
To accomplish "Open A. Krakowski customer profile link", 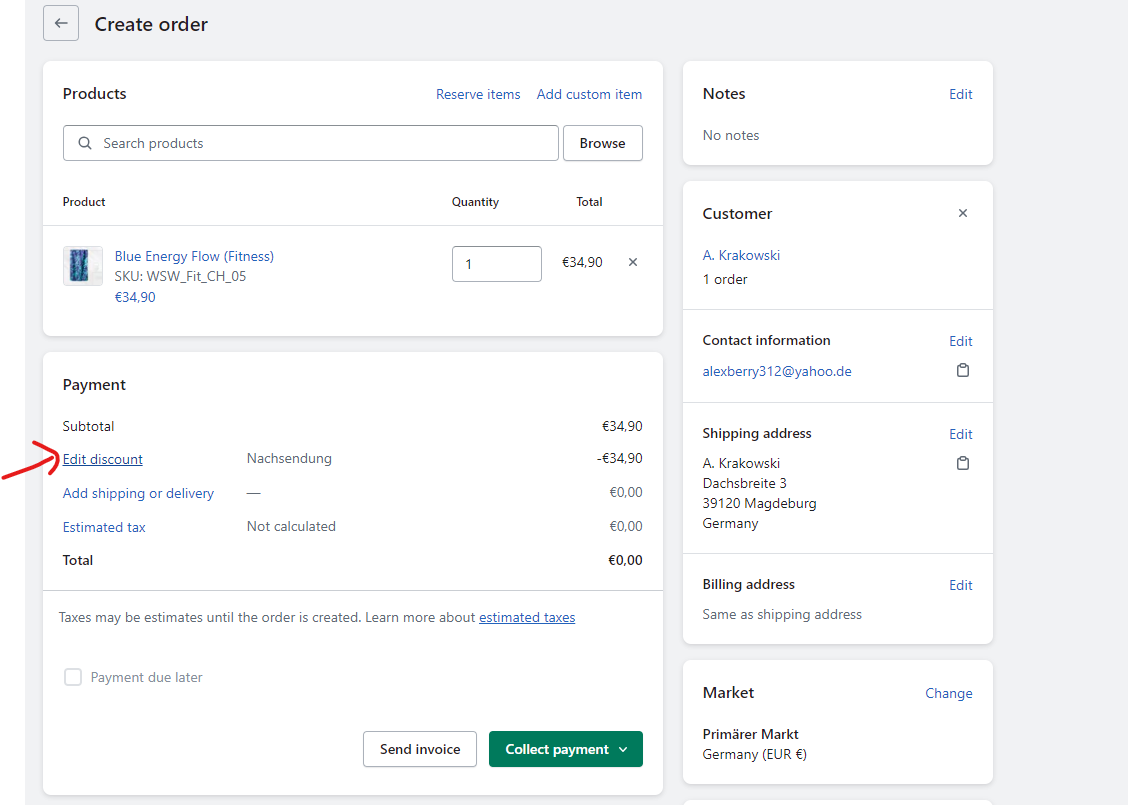I will [x=741, y=255].
